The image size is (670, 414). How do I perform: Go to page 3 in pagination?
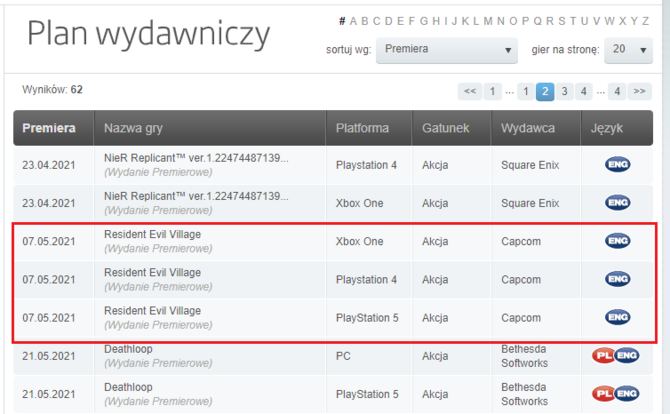[564, 91]
